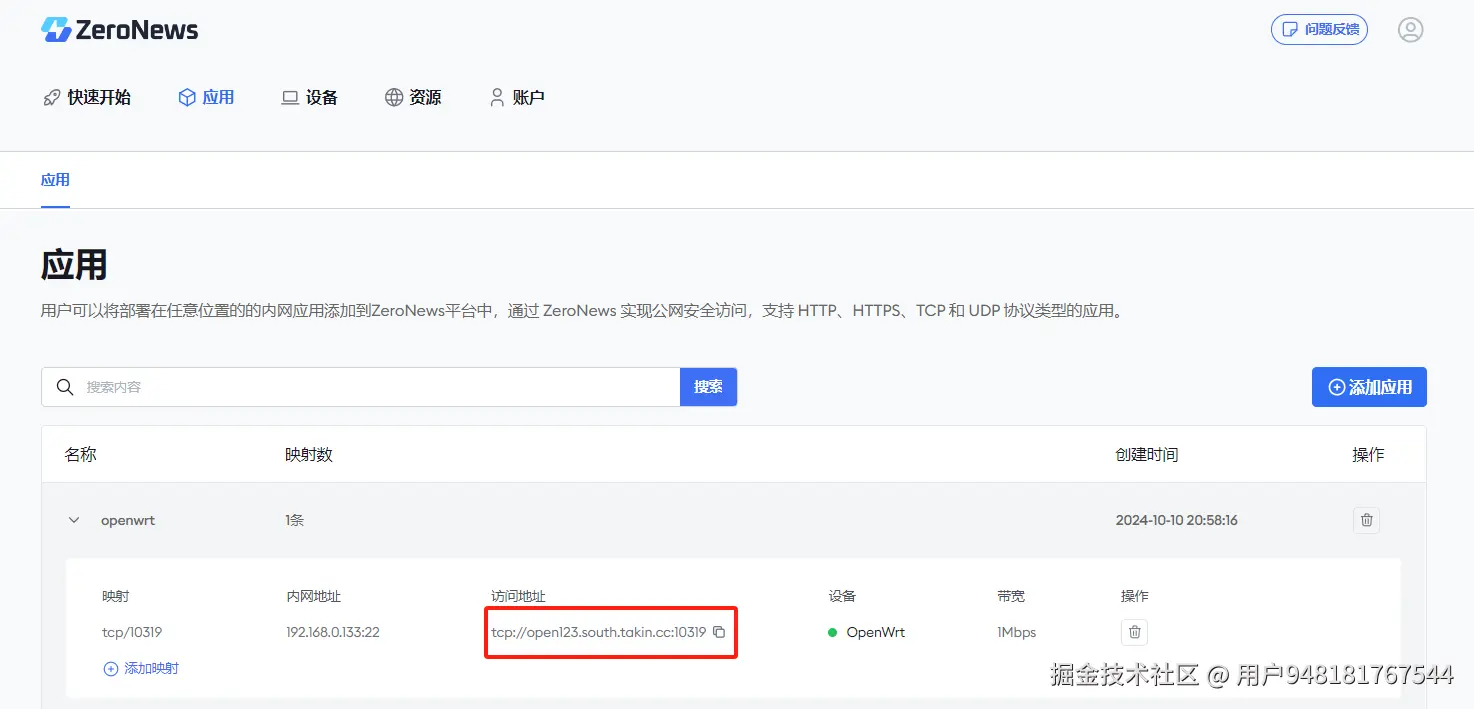Click the 访问地址 column header
1474x709 pixels.
click(519, 596)
